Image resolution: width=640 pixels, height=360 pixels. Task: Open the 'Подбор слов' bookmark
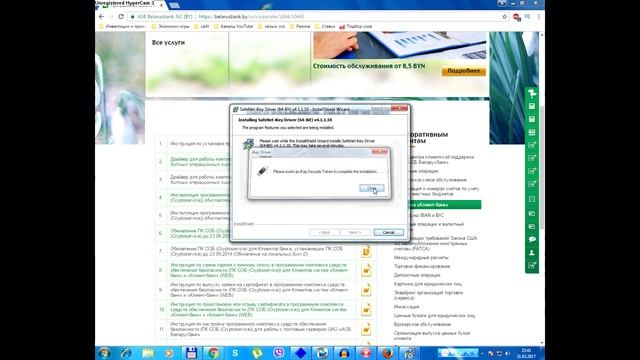point(356,27)
